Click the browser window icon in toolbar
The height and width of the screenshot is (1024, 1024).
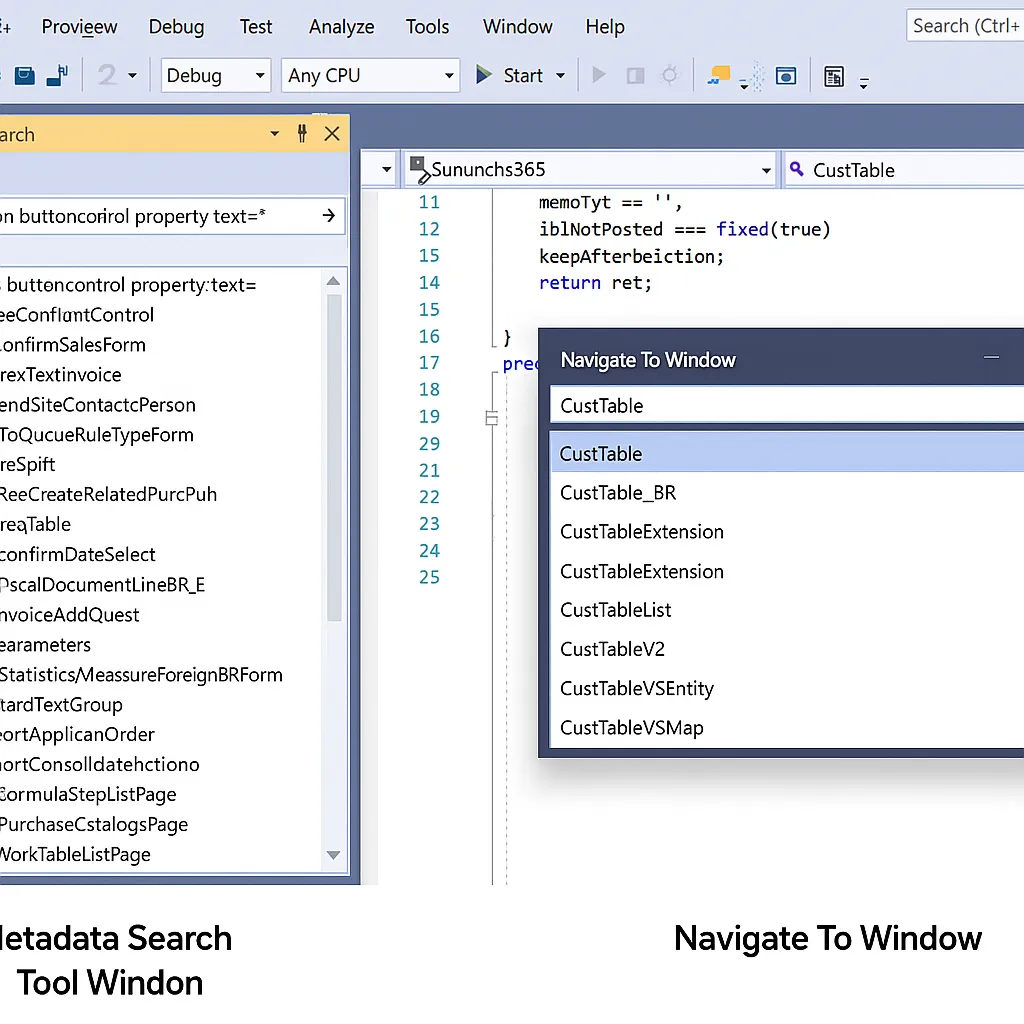point(787,75)
